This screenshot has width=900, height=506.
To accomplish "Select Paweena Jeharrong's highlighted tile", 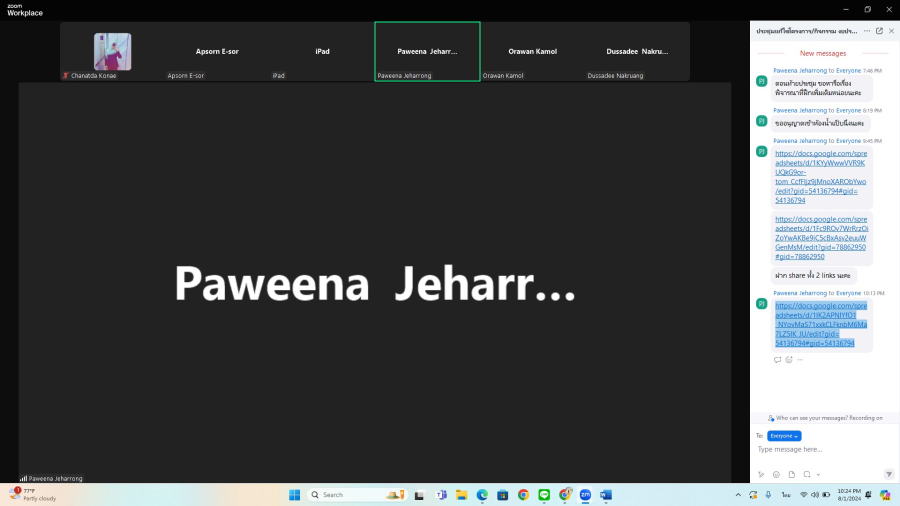I will 427,52.
